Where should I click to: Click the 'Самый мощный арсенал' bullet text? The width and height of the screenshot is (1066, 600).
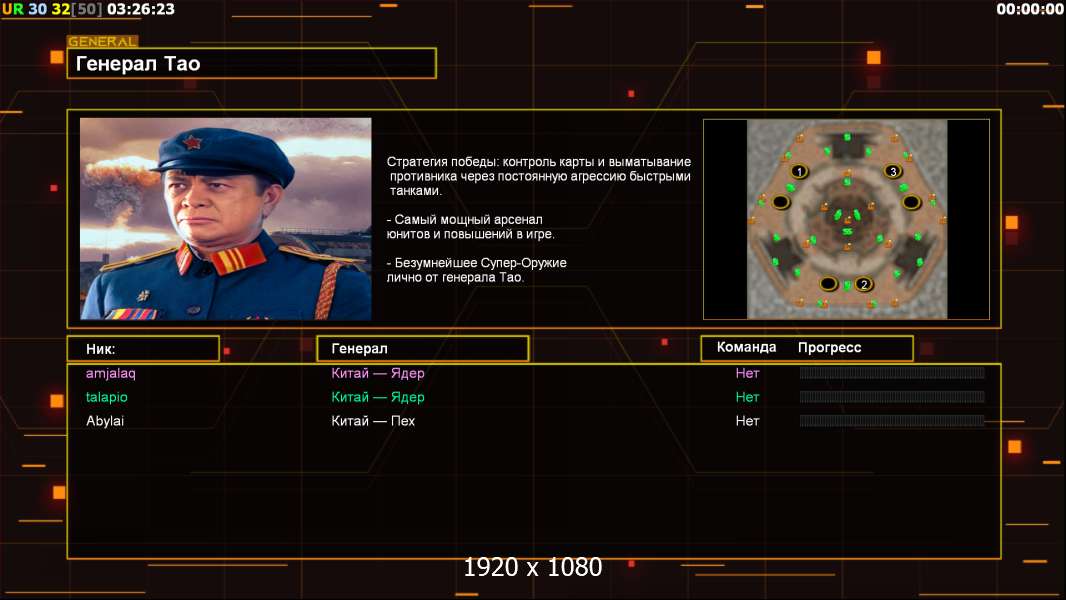coord(470,227)
